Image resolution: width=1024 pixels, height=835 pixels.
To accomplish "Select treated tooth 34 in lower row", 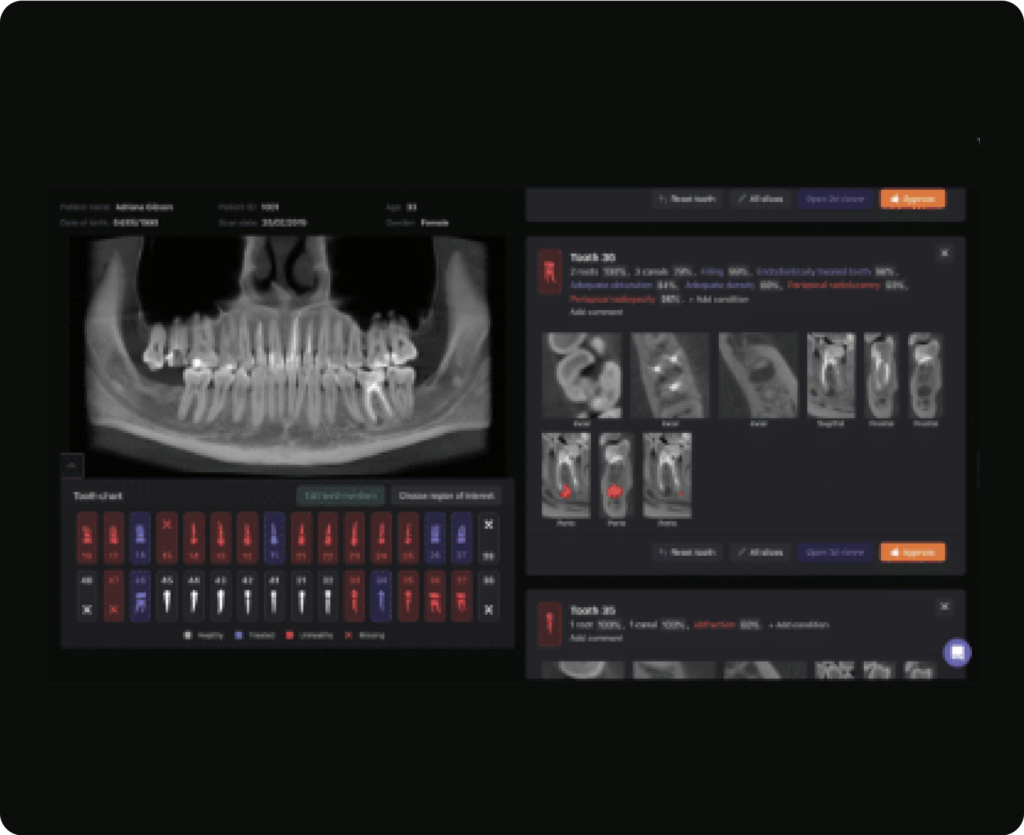I will [x=381, y=596].
